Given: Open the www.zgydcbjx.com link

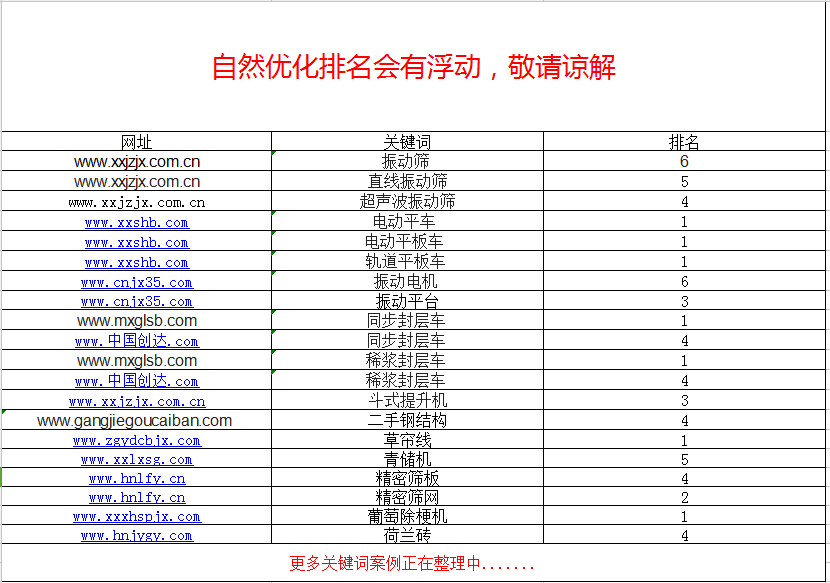Looking at the screenshot, I should click(x=136, y=440).
